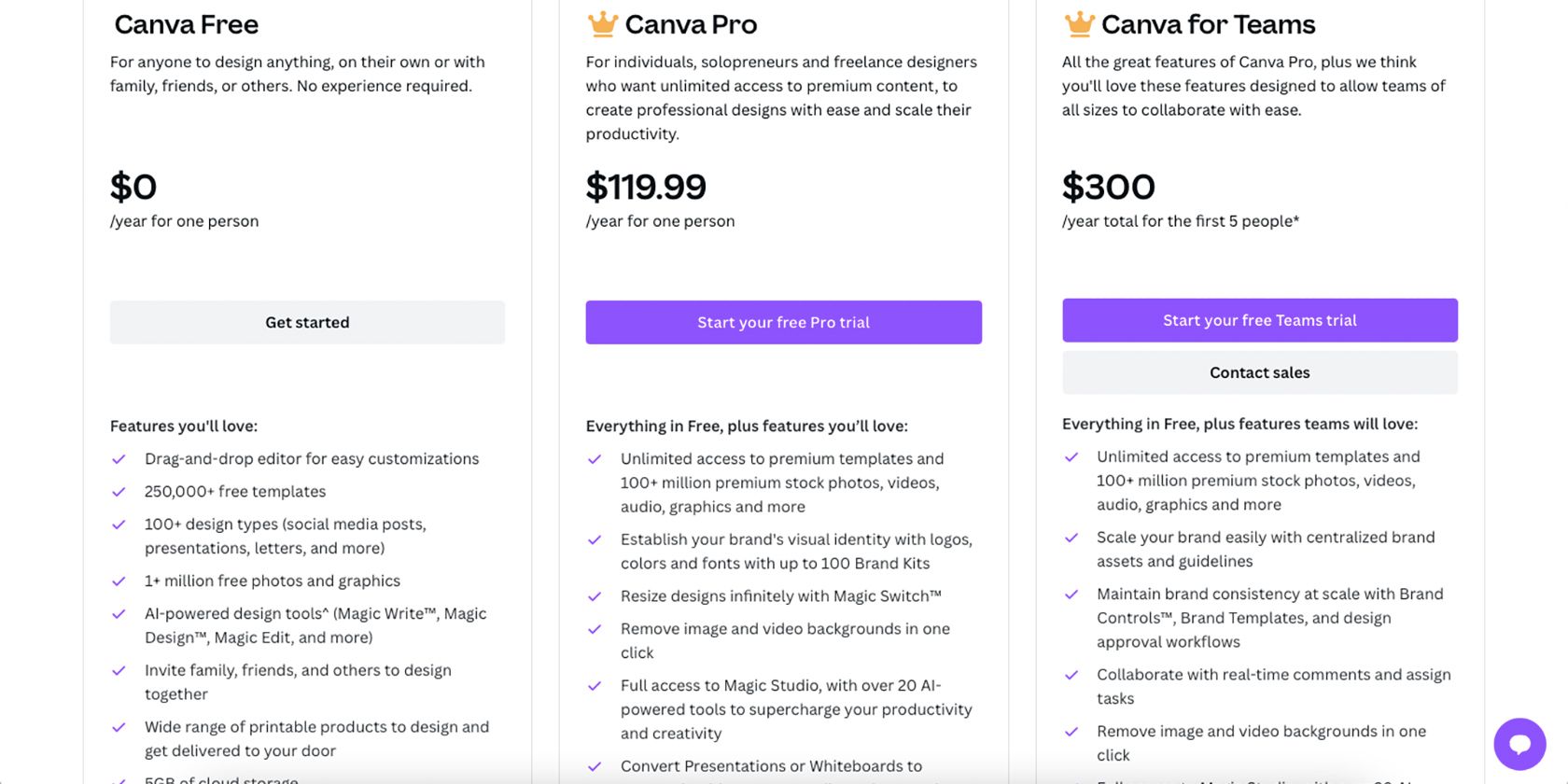Start your free Pro trial
Viewport: 1568px width, 784px height.
coord(783,322)
